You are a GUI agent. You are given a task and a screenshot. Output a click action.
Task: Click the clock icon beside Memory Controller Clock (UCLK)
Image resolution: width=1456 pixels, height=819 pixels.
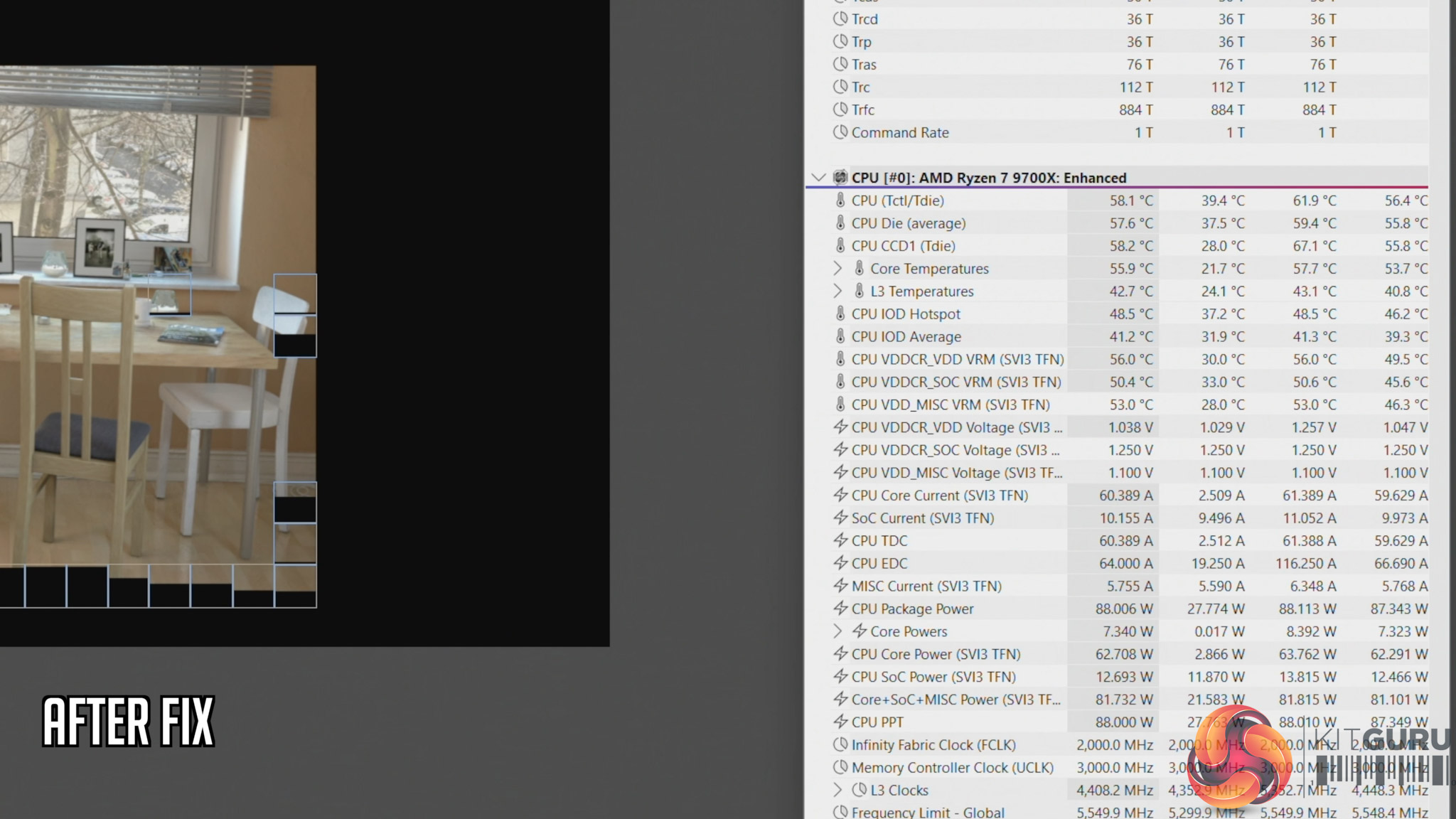pyautogui.click(x=840, y=767)
